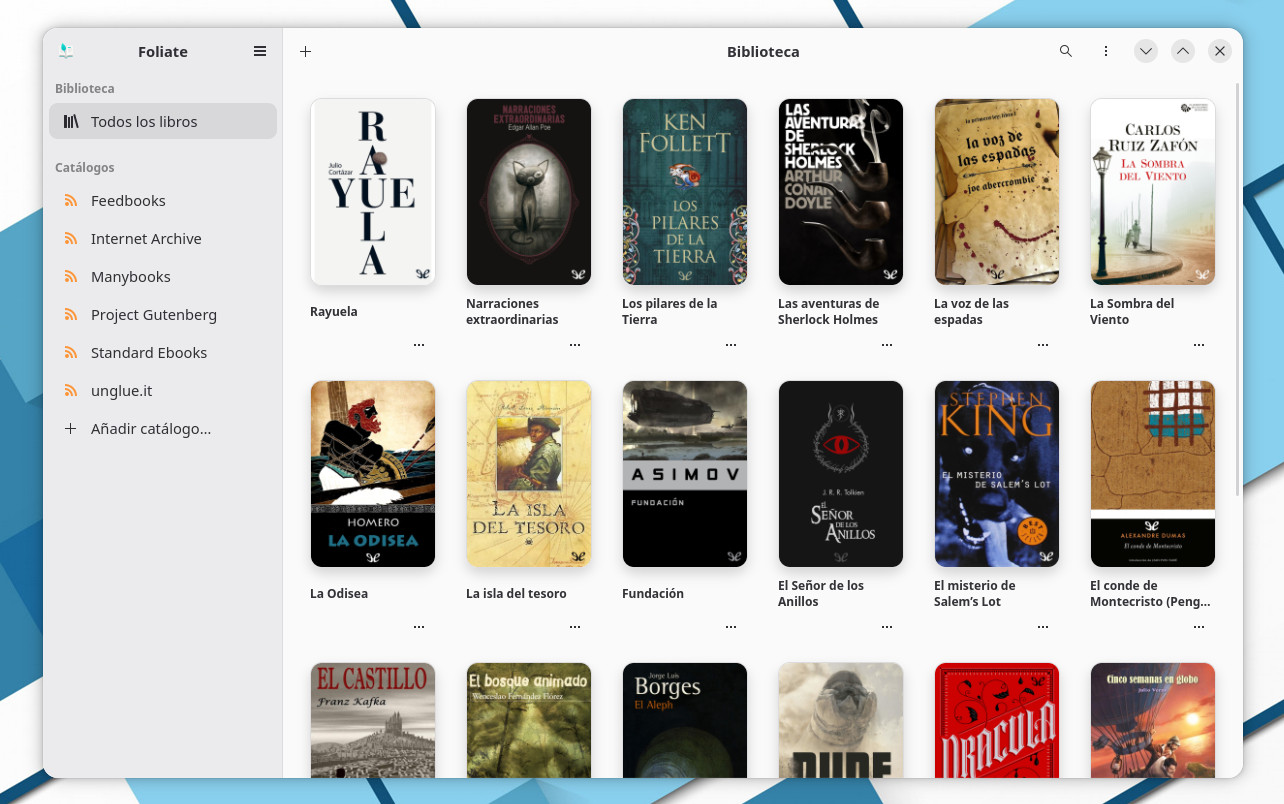The width and height of the screenshot is (1284, 804).
Task: Select Todos los libros in sidebar
Action: click(163, 121)
